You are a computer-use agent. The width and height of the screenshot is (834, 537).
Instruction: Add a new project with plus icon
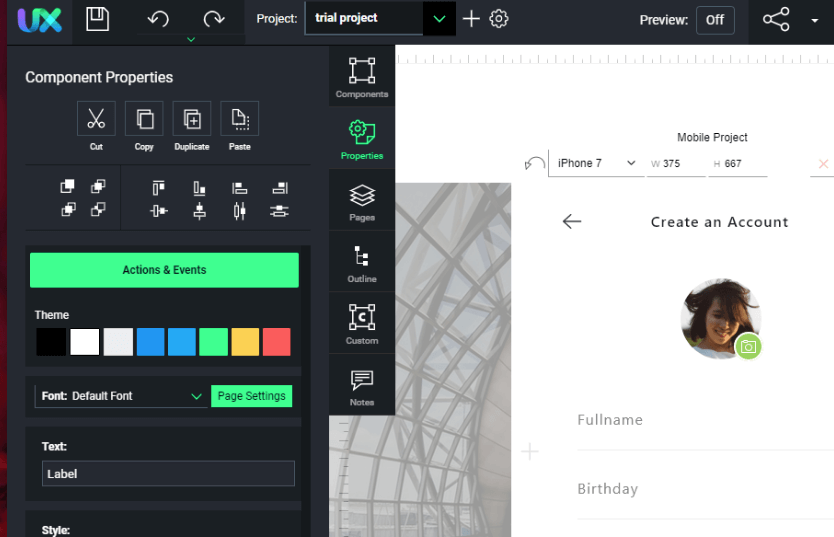click(x=471, y=19)
